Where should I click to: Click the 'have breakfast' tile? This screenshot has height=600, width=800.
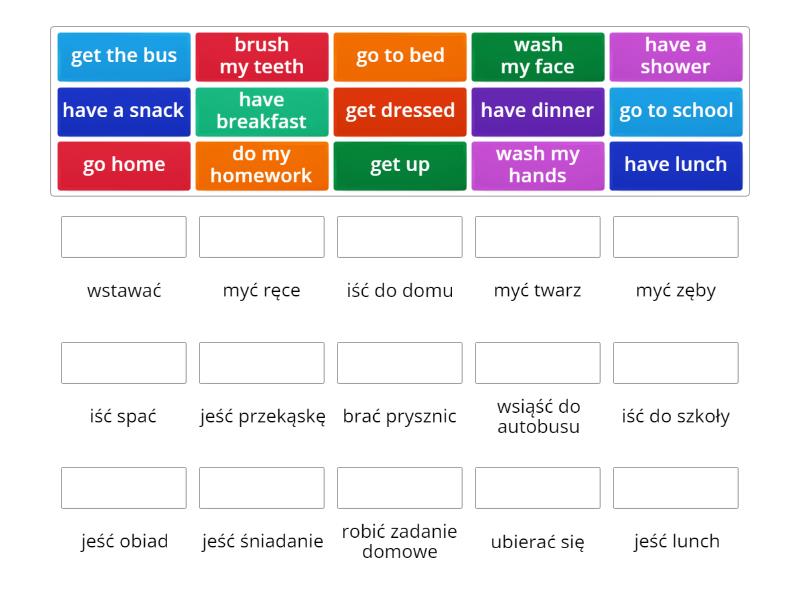262,111
